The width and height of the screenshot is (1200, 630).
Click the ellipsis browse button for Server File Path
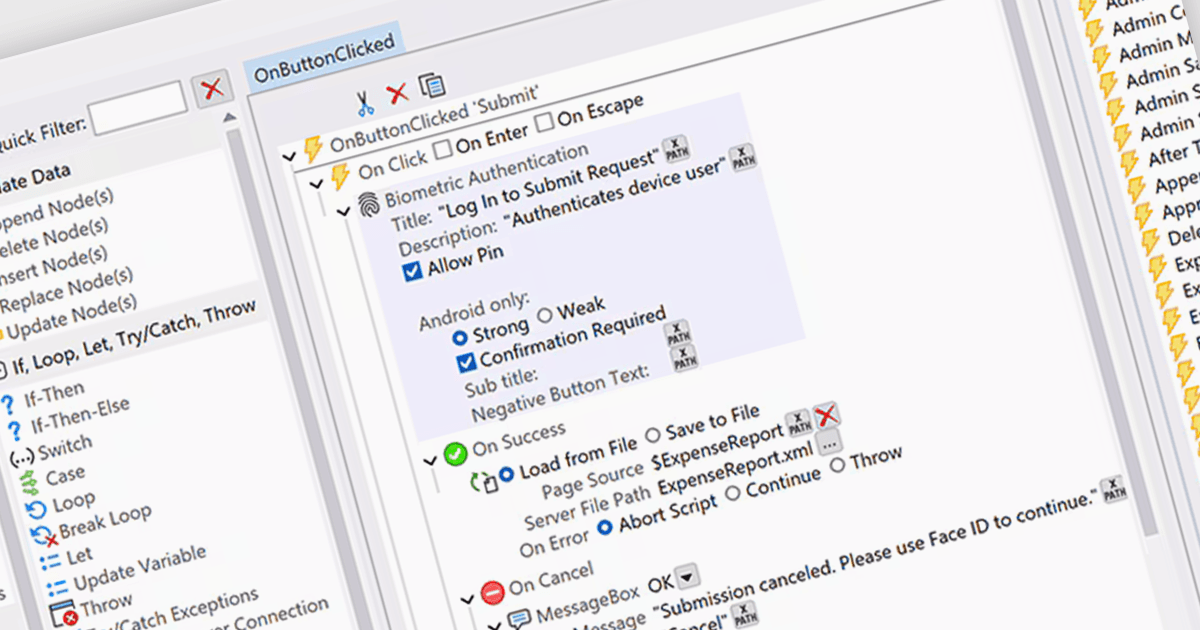tap(829, 443)
